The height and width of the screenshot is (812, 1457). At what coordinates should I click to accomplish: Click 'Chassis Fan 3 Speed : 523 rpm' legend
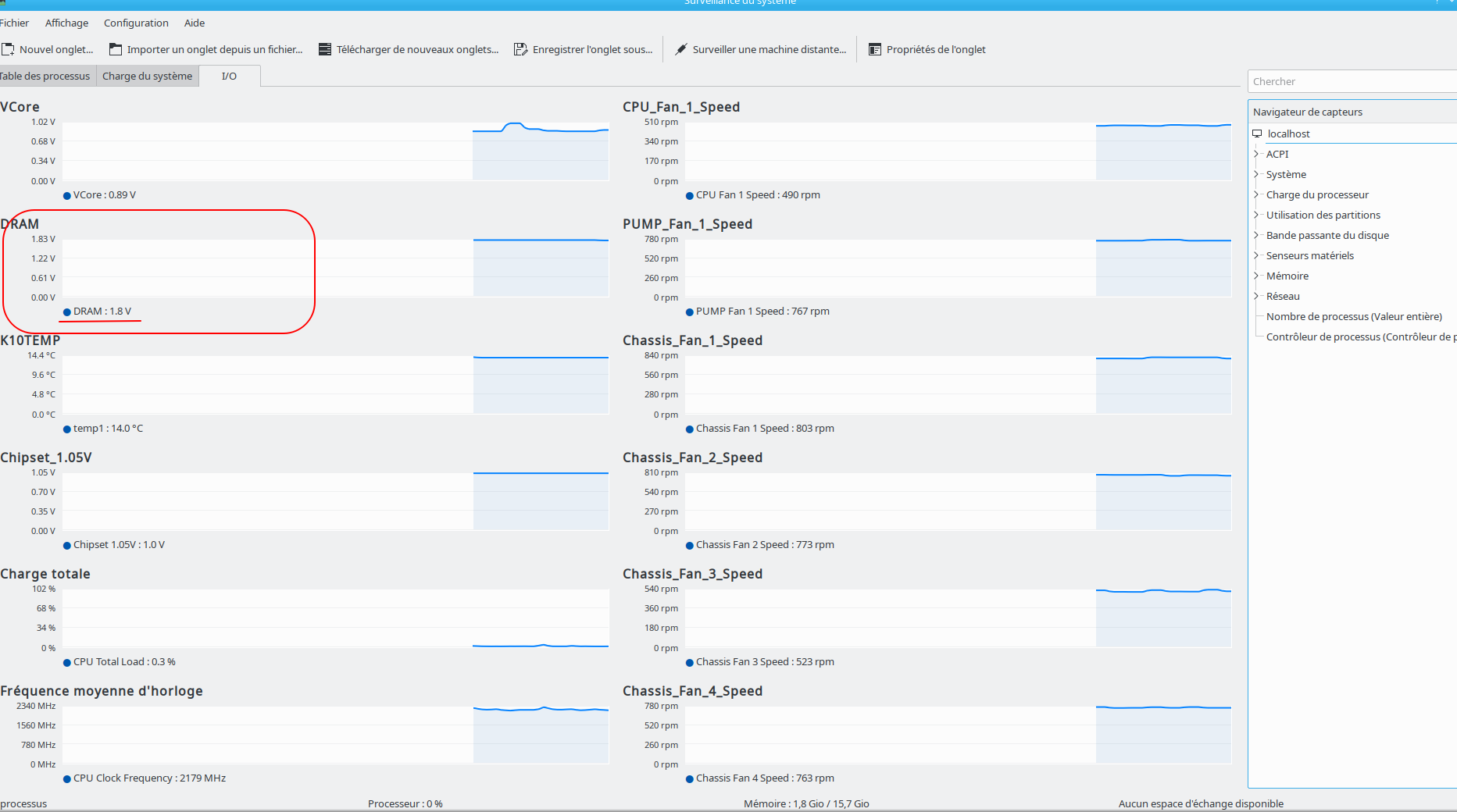click(765, 662)
